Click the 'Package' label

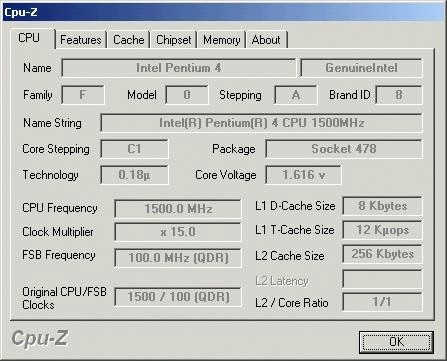[234, 149]
